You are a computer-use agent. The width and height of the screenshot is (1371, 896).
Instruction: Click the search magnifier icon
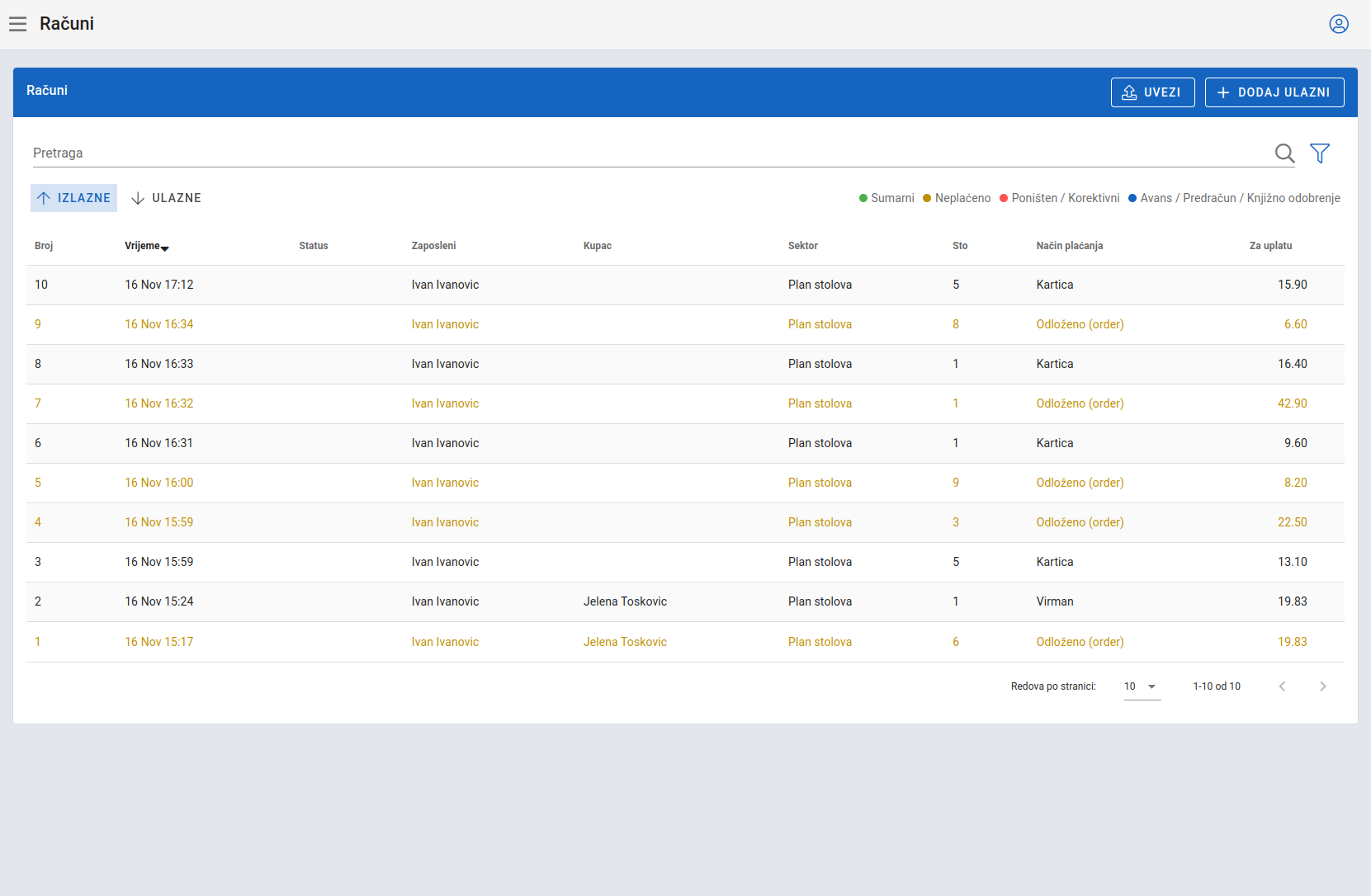point(1284,153)
